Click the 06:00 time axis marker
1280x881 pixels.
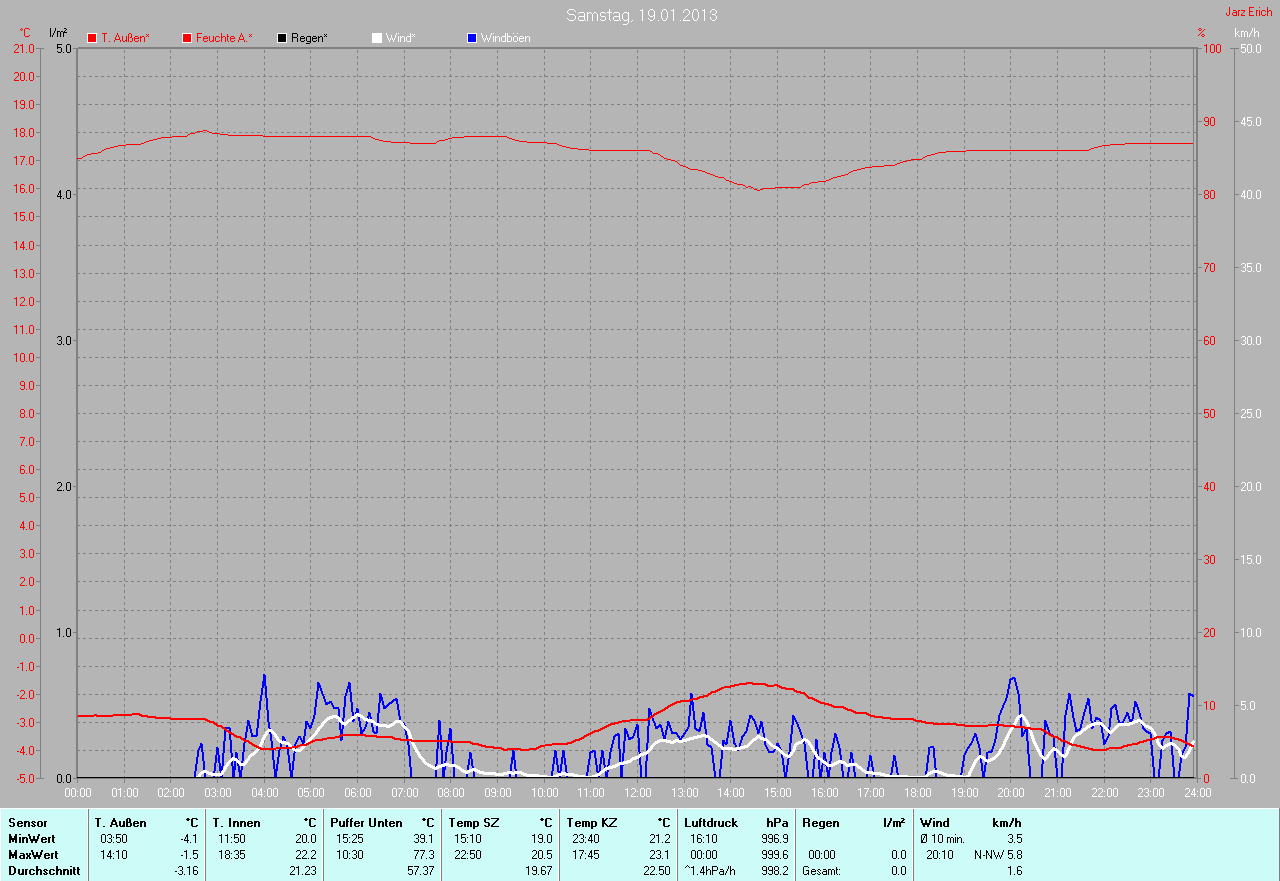pyautogui.click(x=357, y=792)
